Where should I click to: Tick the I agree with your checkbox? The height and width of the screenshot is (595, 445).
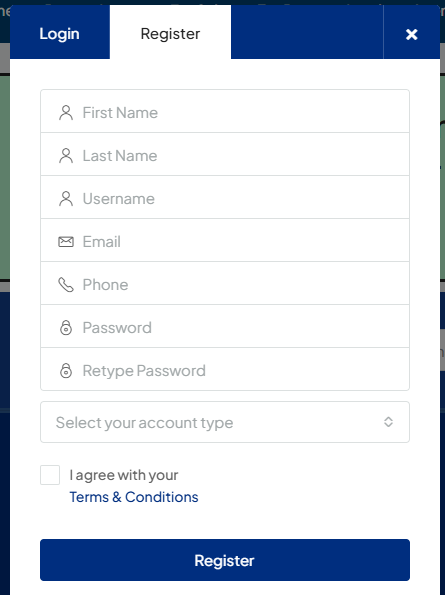click(x=50, y=475)
